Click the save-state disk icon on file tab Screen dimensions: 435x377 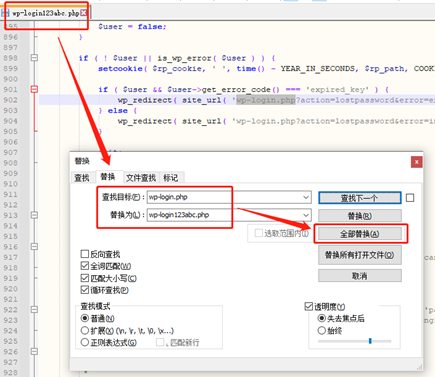tap(5, 13)
